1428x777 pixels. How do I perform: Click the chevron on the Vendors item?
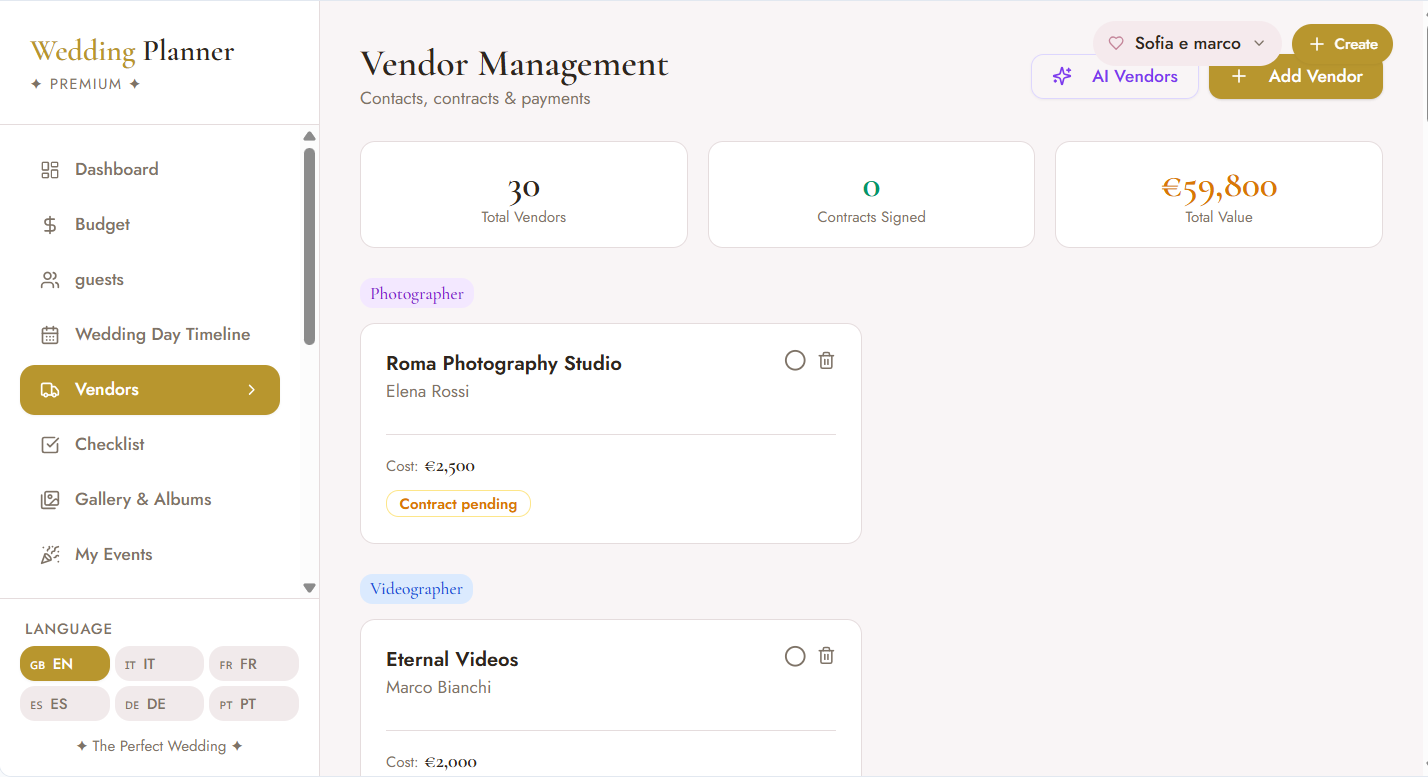click(x=252, y=390)
